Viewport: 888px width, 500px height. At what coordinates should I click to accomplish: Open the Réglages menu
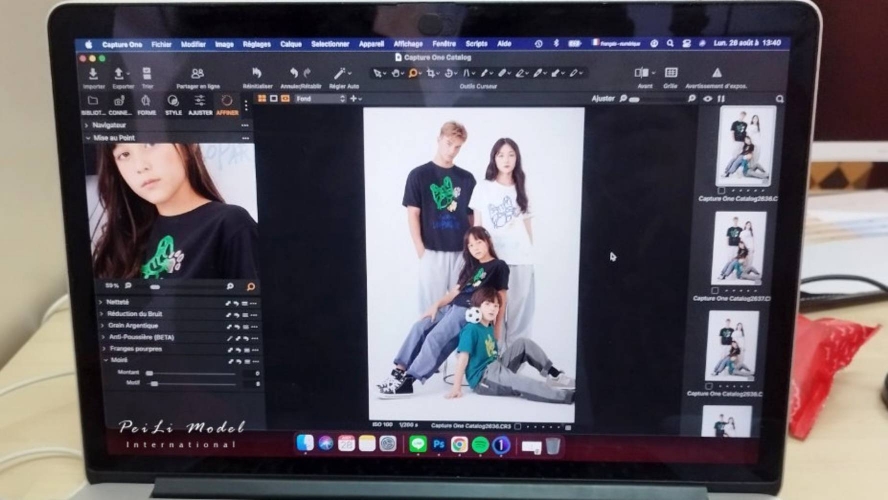tap(257, 44)
